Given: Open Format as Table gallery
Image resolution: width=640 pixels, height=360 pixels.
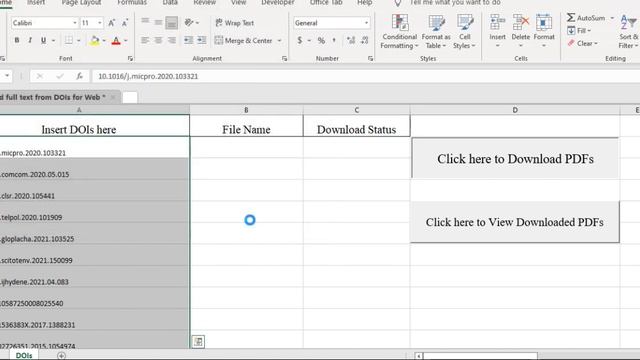Looking at the screenshot, I should tap(436, 31).
